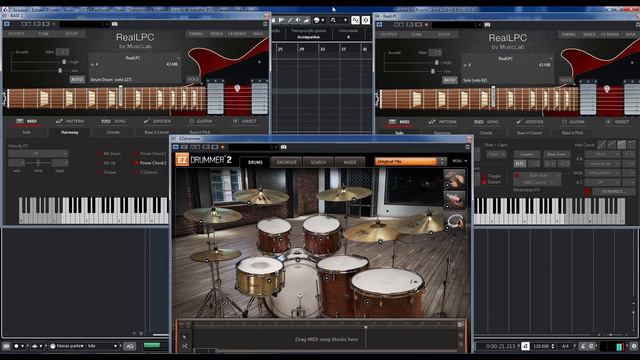Open the Original Mix preset dropdown in EZdrummer
This screenshot has height=360, width=640.
pyautogui.click(x=410, y=162)
